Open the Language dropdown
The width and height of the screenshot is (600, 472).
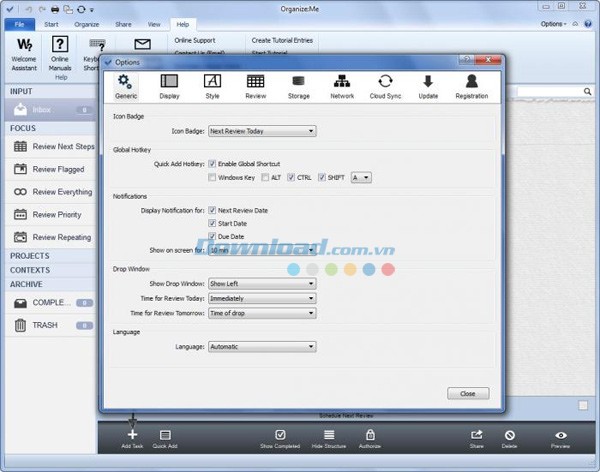coord(262,347)
